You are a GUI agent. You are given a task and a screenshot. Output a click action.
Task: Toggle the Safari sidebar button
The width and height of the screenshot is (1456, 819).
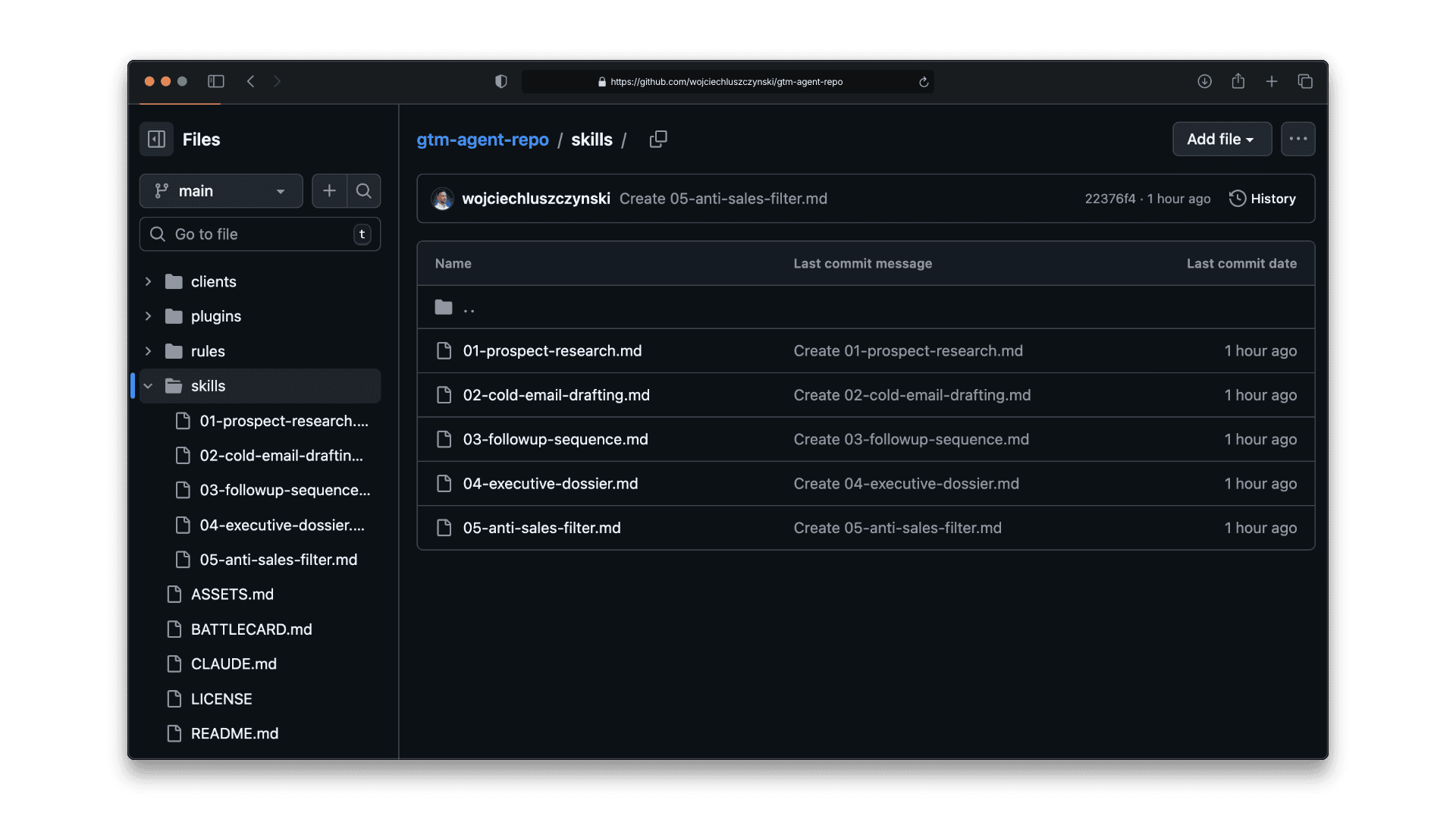tap(216, 81)
